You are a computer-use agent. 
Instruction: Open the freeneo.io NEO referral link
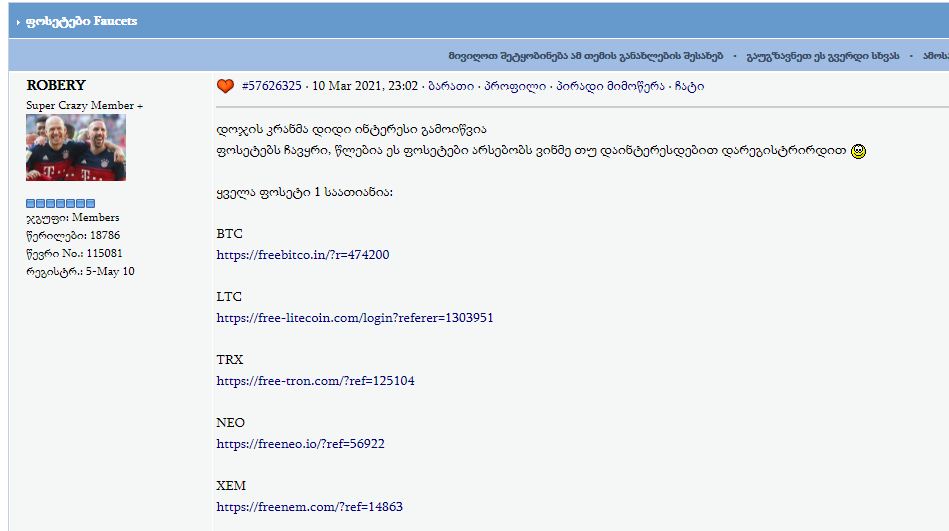pos(300,444)
